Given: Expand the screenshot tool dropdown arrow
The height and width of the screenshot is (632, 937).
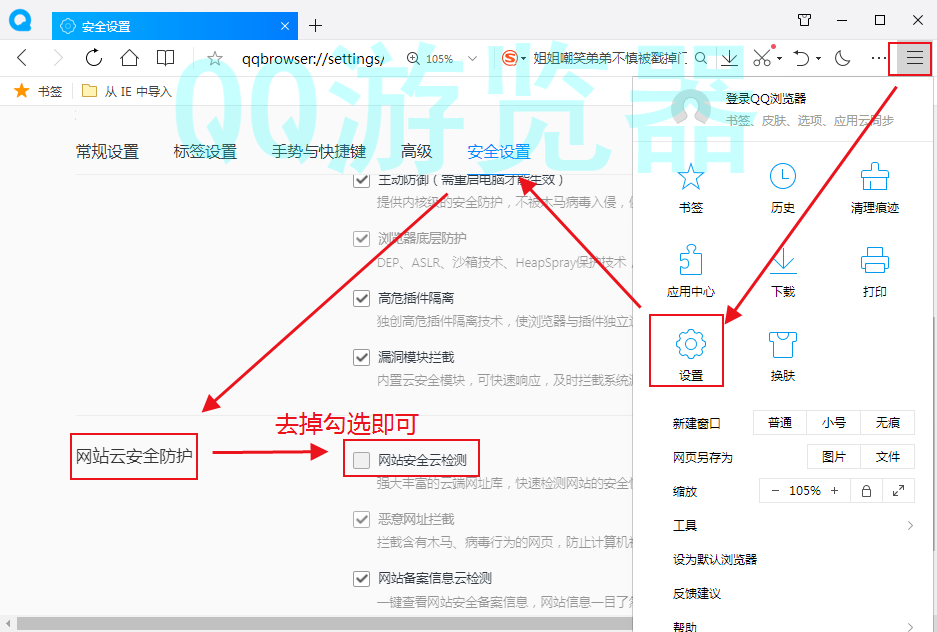Looking at the screenshot, I should click(x=779, y=59).
